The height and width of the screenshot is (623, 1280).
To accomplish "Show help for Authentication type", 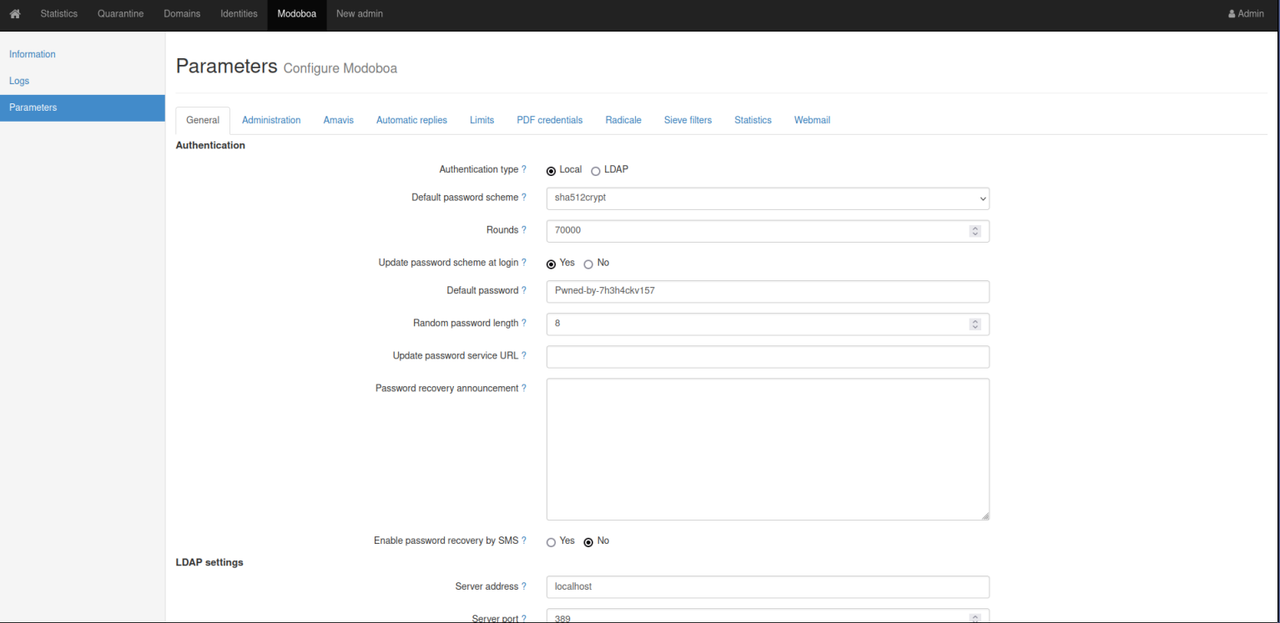I will [524, 170].
